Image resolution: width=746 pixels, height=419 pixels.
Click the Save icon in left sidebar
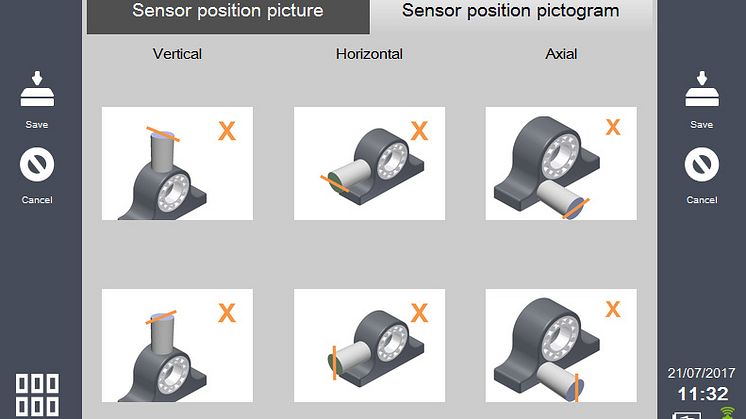(37, 89)
